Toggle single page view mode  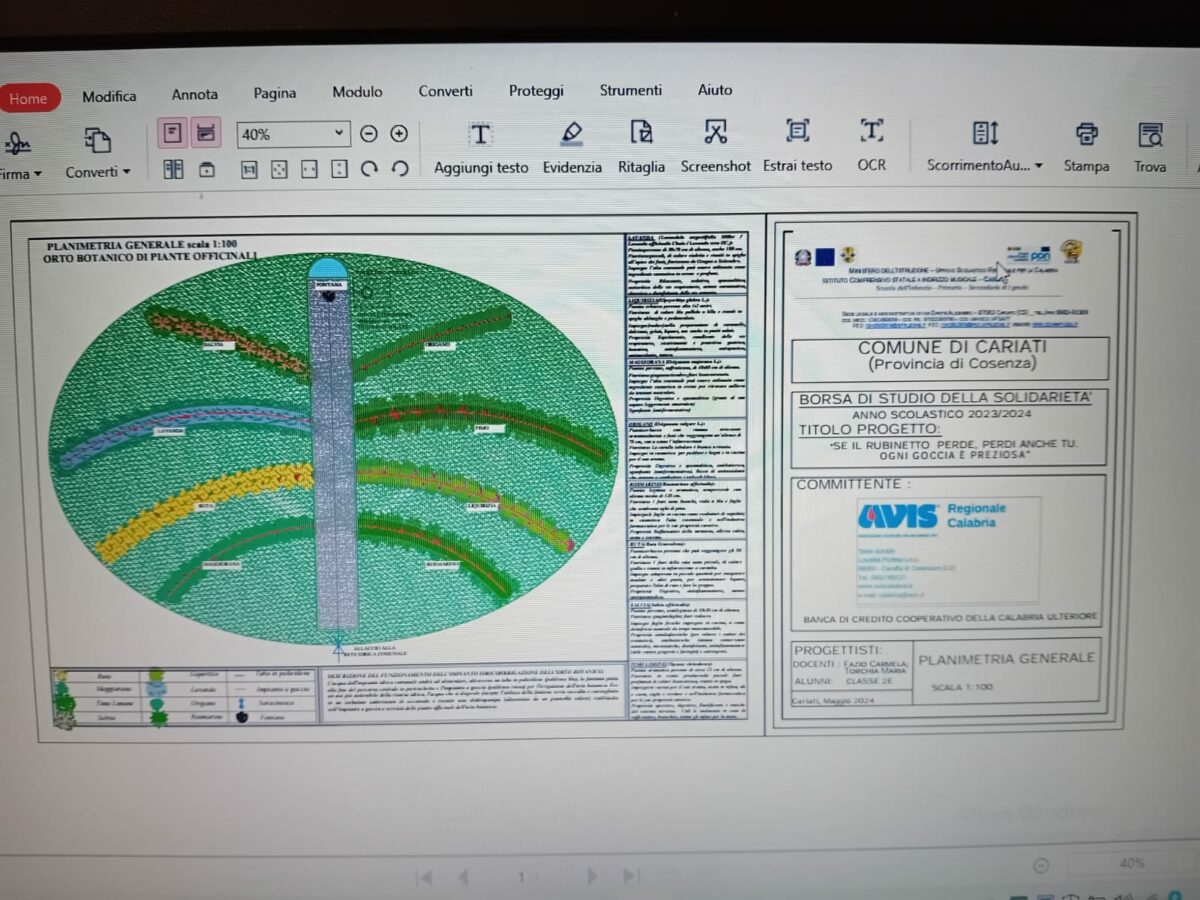pyautogui.click(x=173, y=132)
